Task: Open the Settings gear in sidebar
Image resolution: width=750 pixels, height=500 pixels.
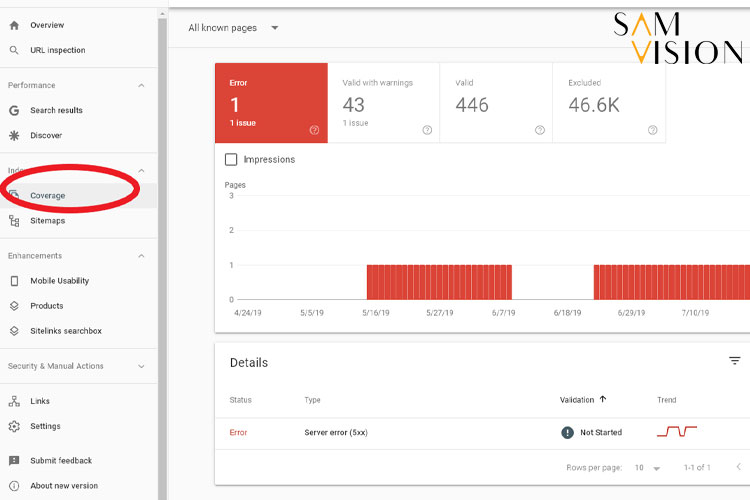Action: (x=45, y=426)
